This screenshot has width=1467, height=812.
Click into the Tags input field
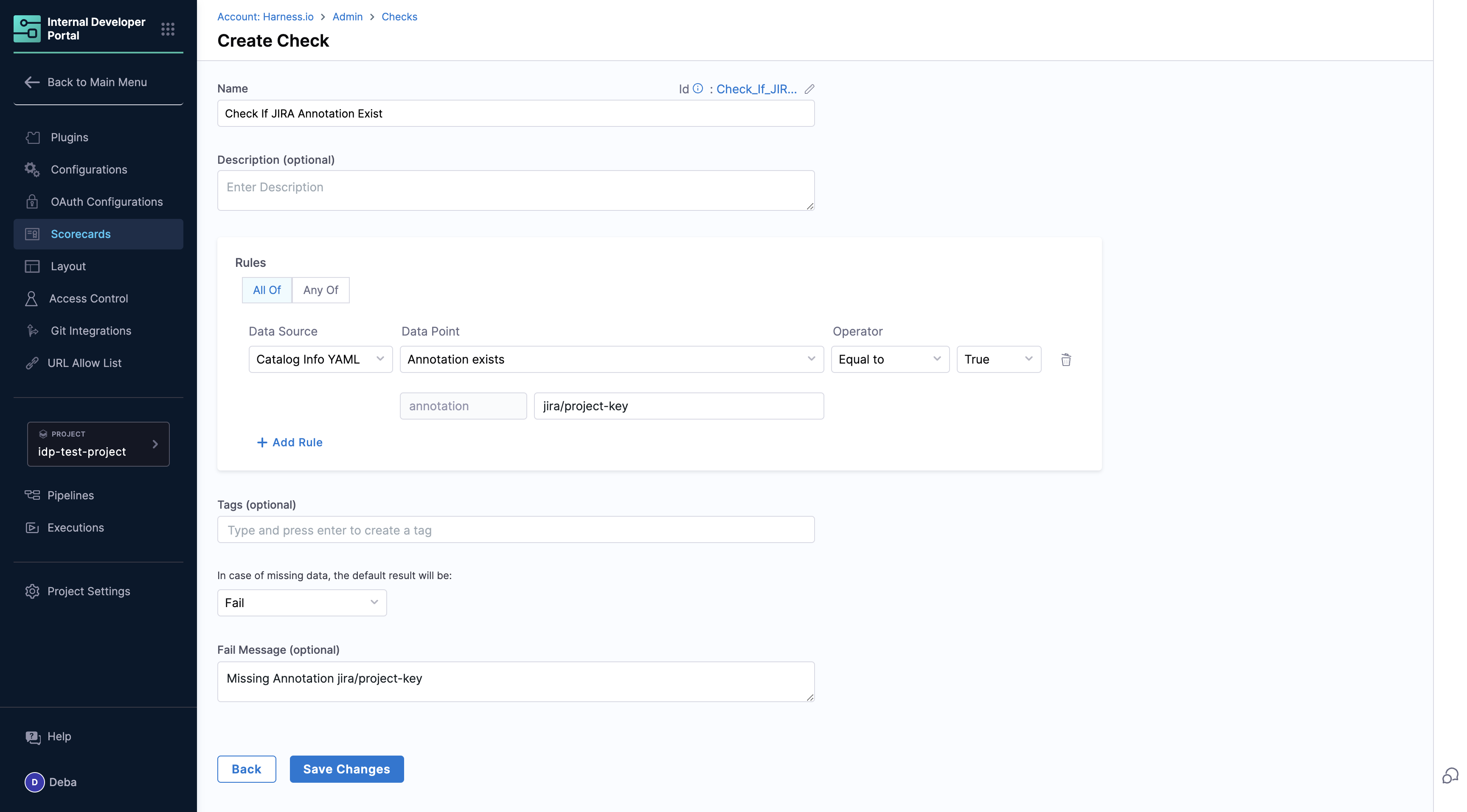[x=515, y=530]
